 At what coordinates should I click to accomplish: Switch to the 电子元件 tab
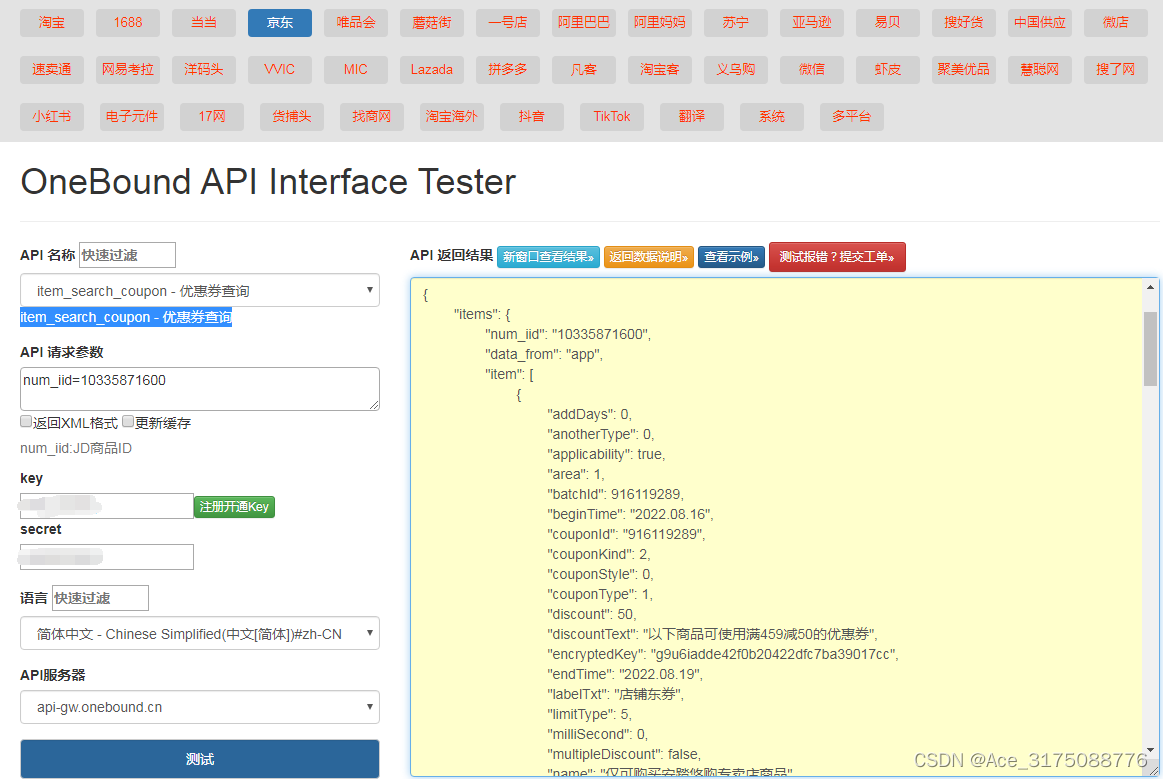point(132,116)
